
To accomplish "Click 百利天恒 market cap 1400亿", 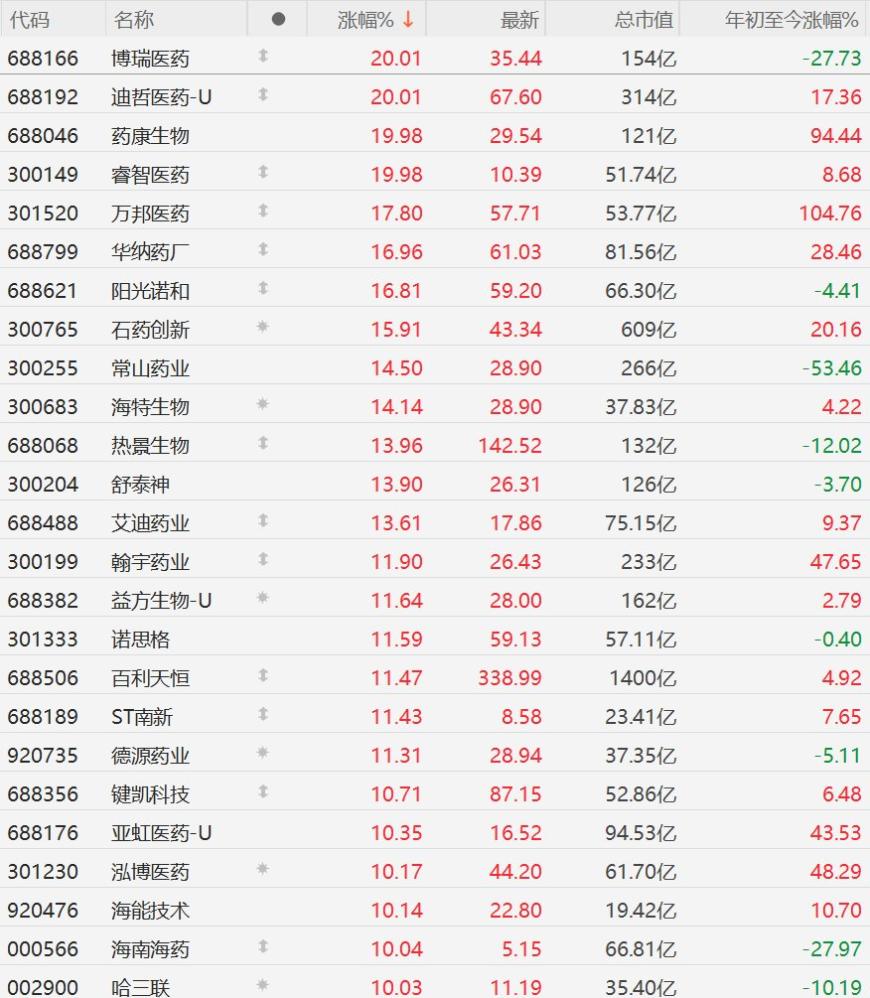I will click(643, 678).
